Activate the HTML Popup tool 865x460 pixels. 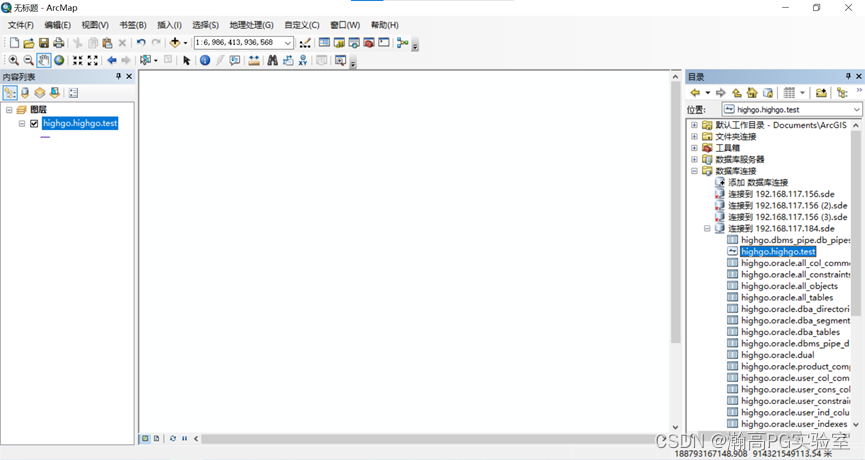click(235, 60)
